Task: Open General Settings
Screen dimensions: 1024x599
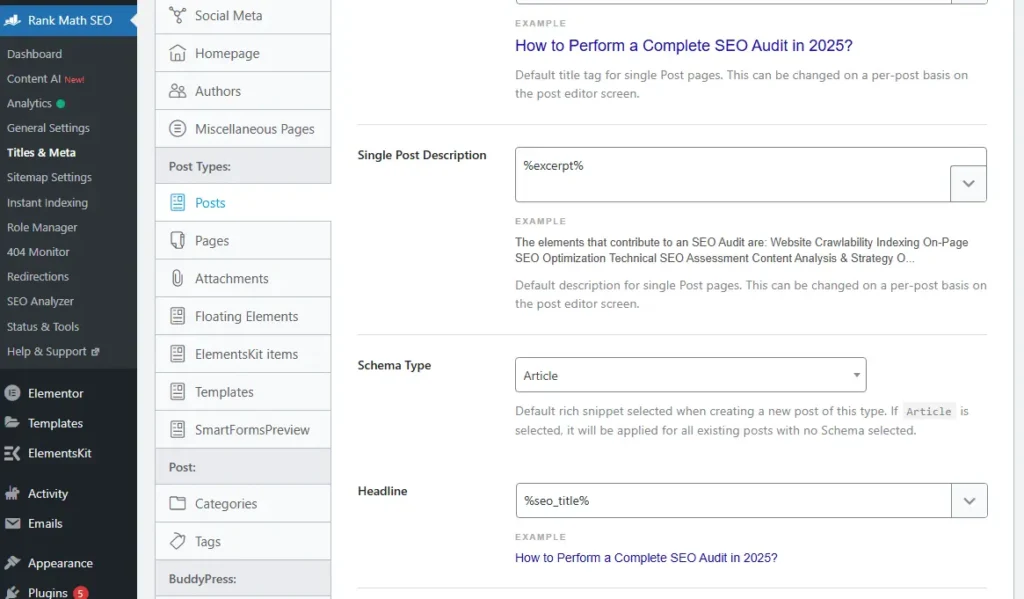Action: 48,128
